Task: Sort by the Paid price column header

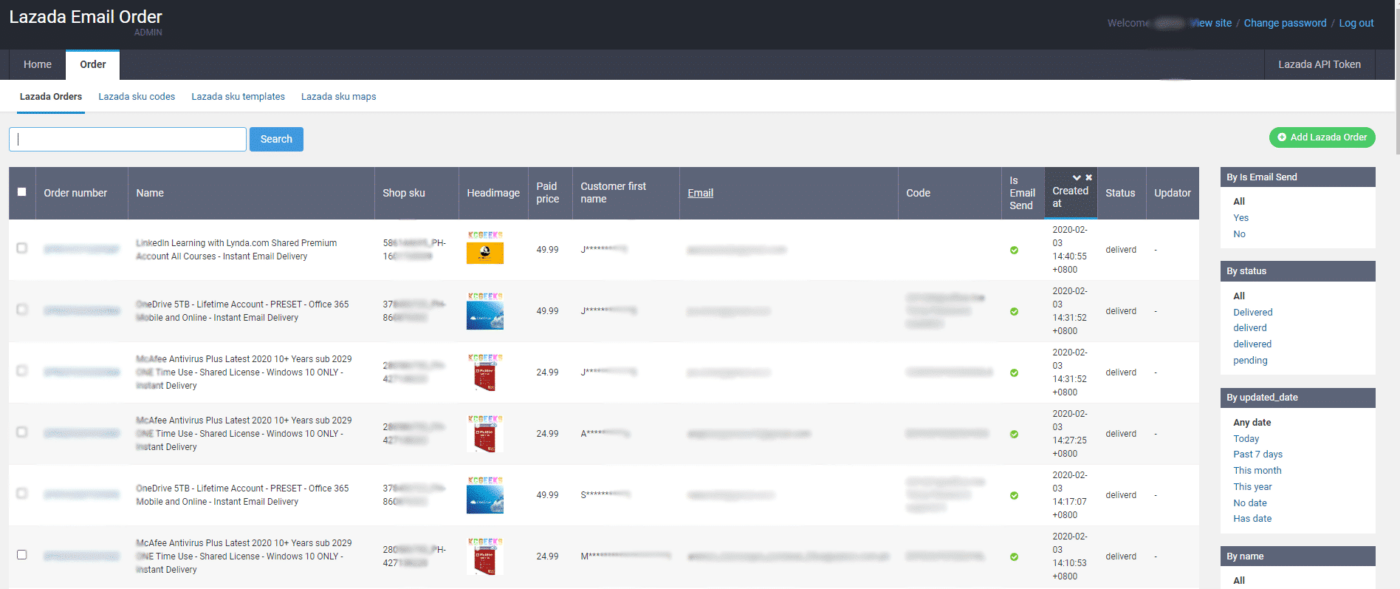Action: [x=547, y=193]
